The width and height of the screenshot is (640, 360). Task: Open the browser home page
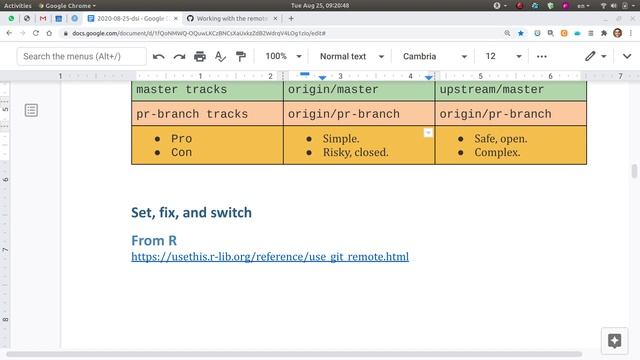[49, 33]
